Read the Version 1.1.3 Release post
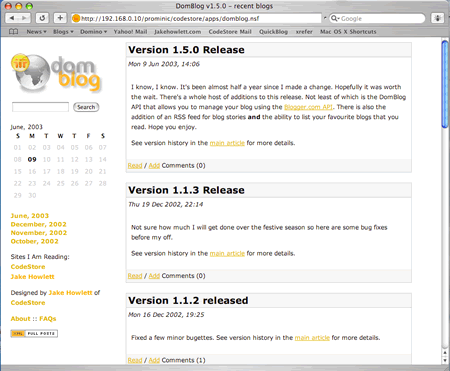The height and width of the screenshot is (371, 450). tap(135, 276)
